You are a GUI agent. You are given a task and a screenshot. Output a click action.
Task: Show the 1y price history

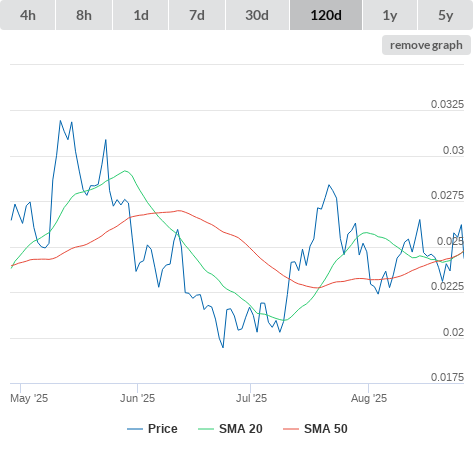point(390,15)
